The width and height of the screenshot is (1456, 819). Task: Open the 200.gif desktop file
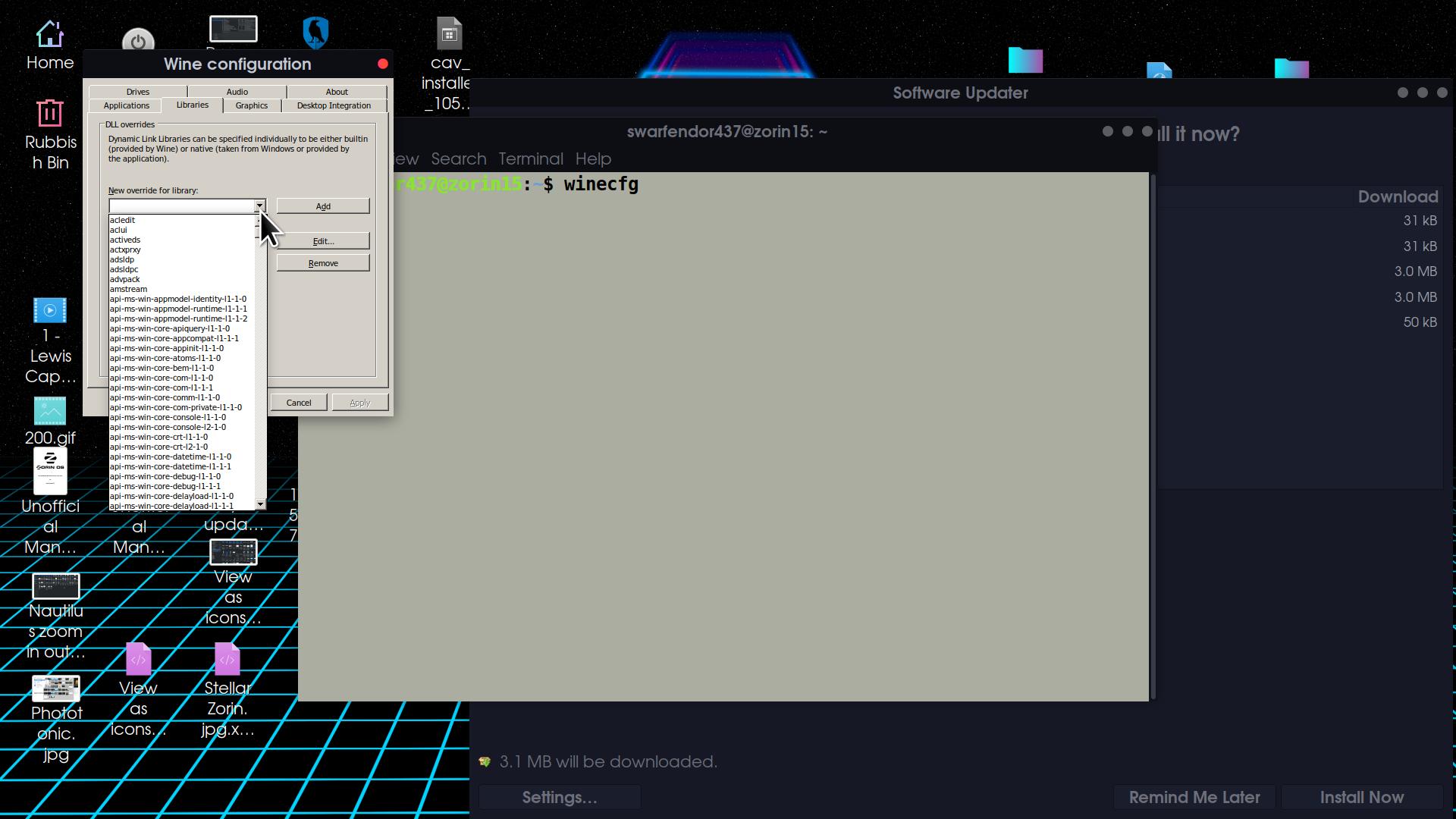point(50,412)
